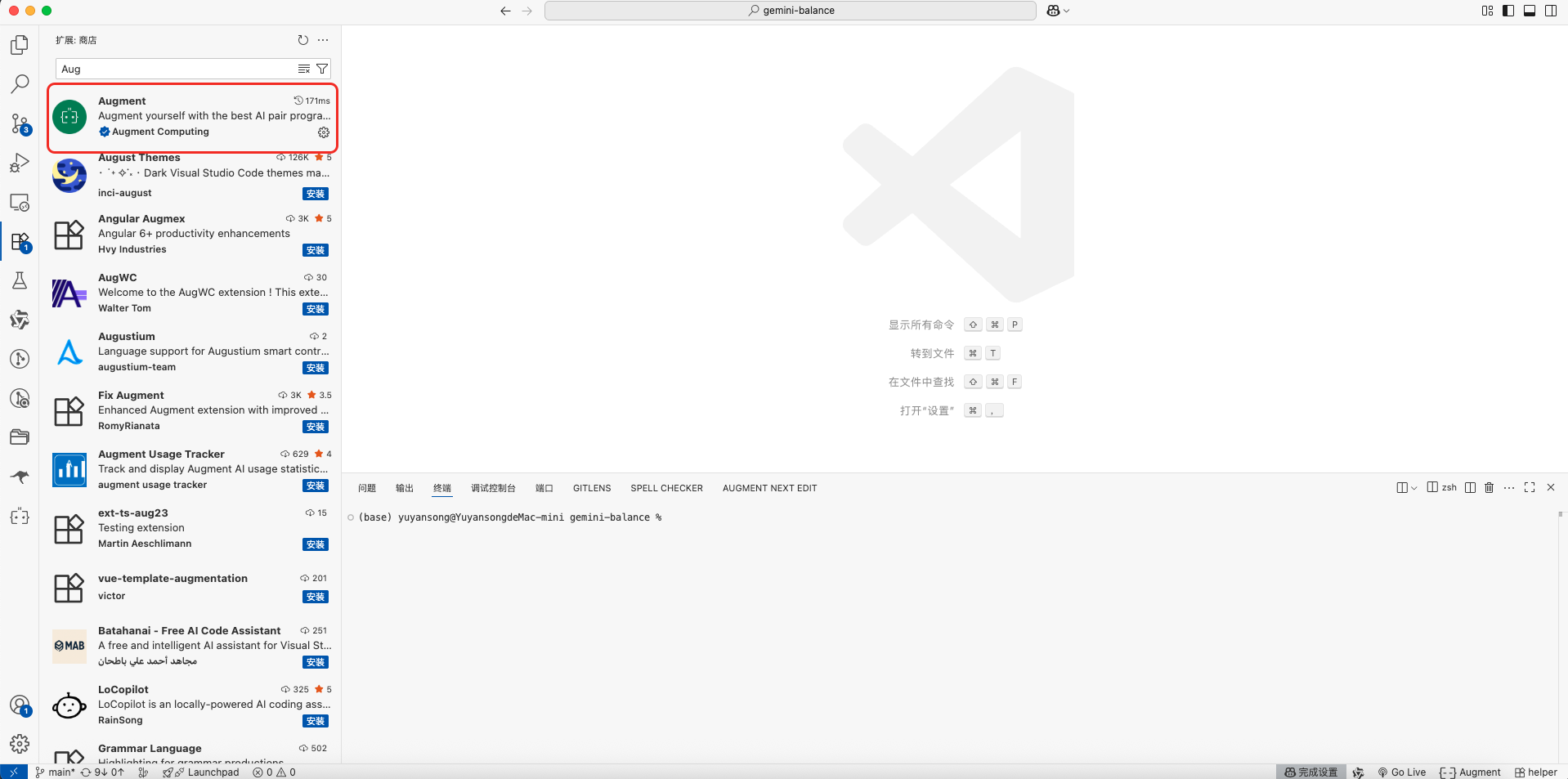This screenshot has width=1568, height=779.
Task: Install the August Themes extension
Action: tap(316, 194)
